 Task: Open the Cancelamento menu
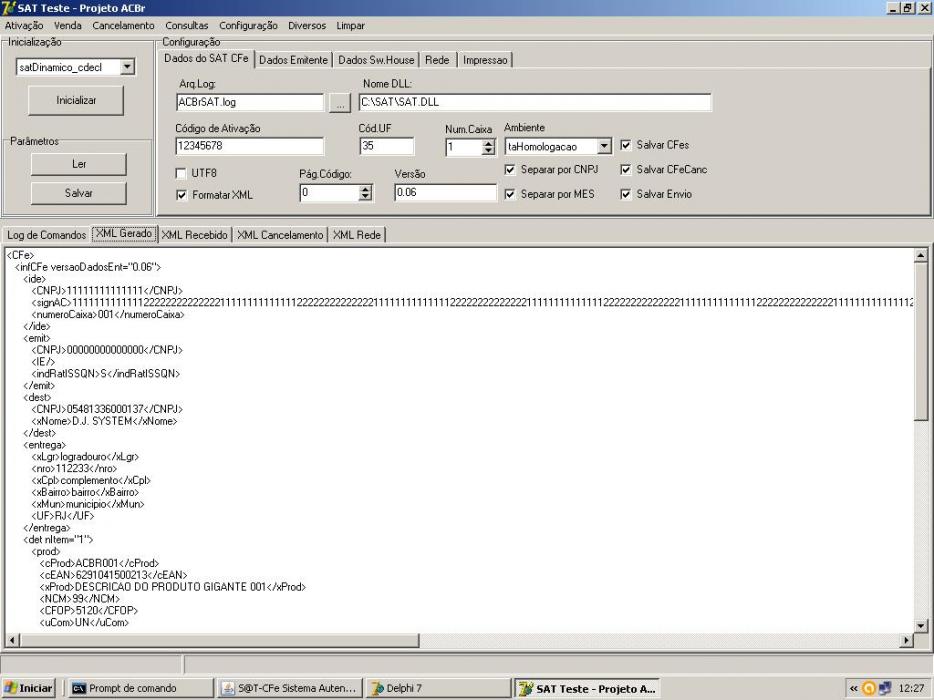pos(123,26)
